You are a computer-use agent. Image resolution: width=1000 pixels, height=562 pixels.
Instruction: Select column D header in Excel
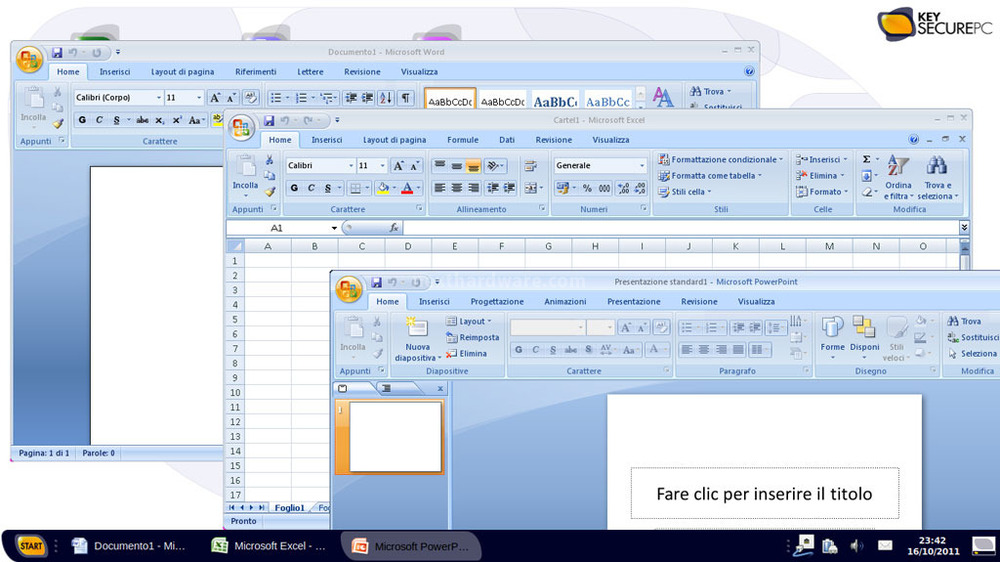pos(408,246)
